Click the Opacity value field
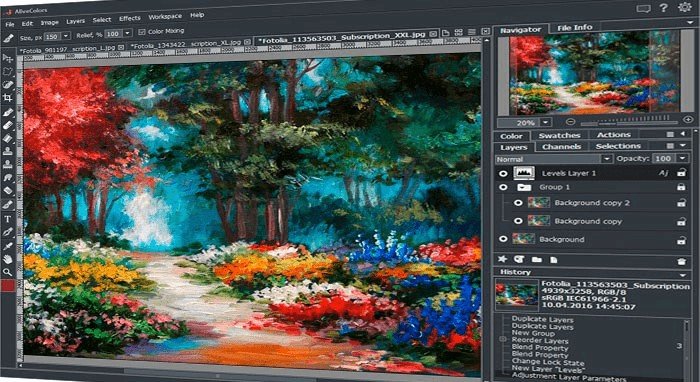The image size is (700, 382). [663, 158]
